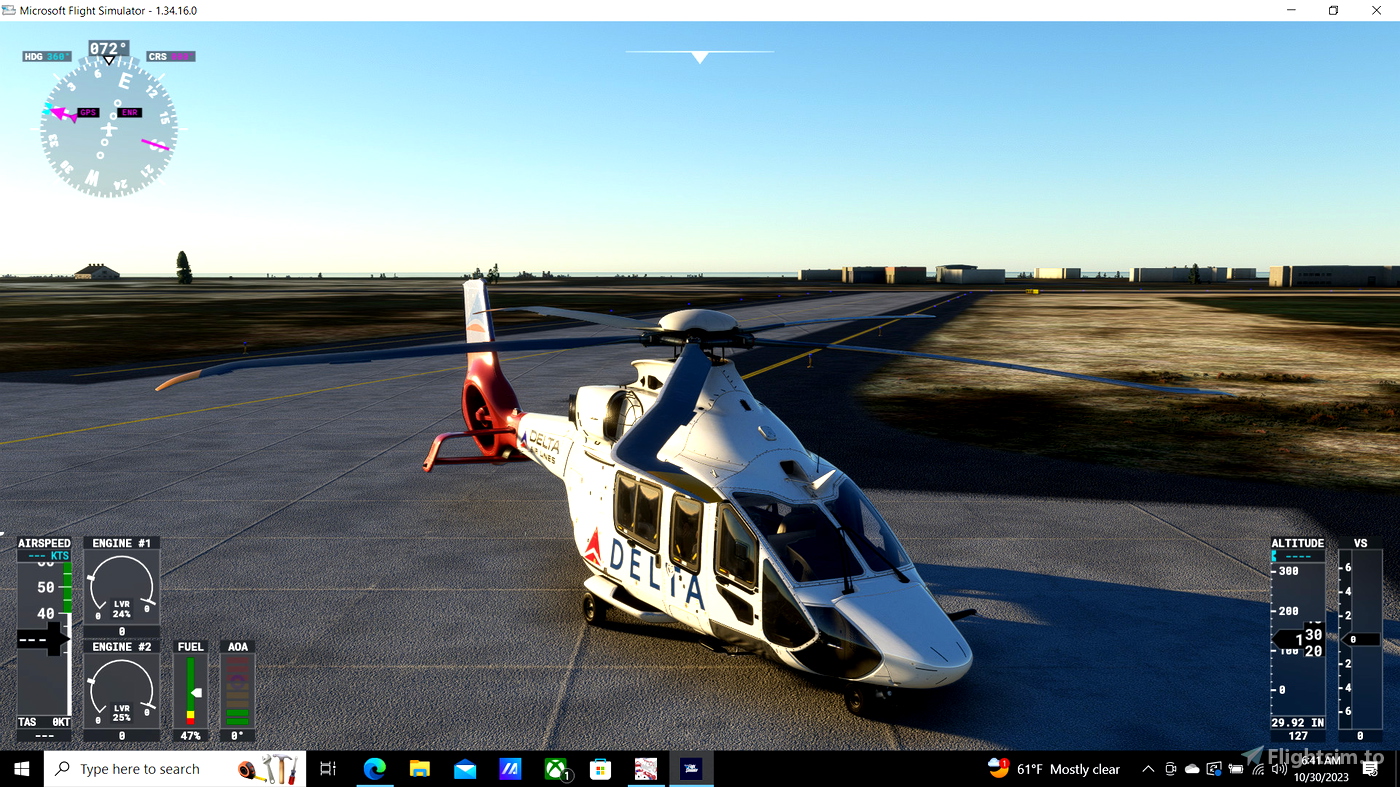Viewport: 1400px width, 787px height.
Task: Open the red-white app beside Microsoft Store
Action: click(646, 769)
